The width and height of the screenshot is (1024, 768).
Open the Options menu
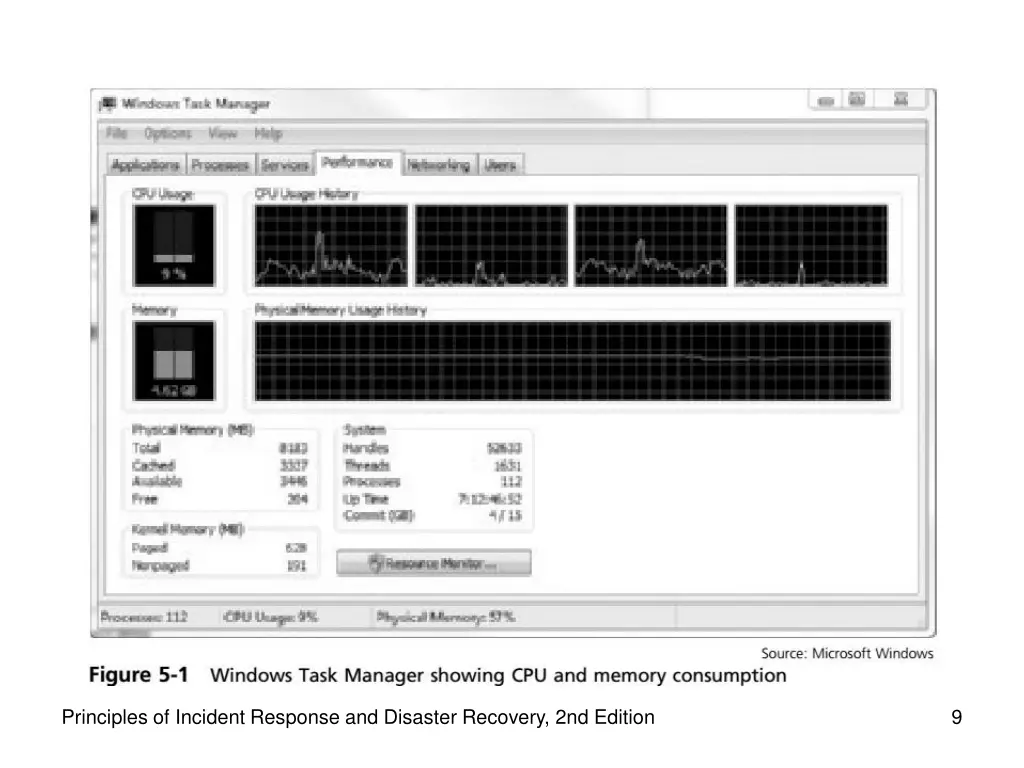click(168, 133)
